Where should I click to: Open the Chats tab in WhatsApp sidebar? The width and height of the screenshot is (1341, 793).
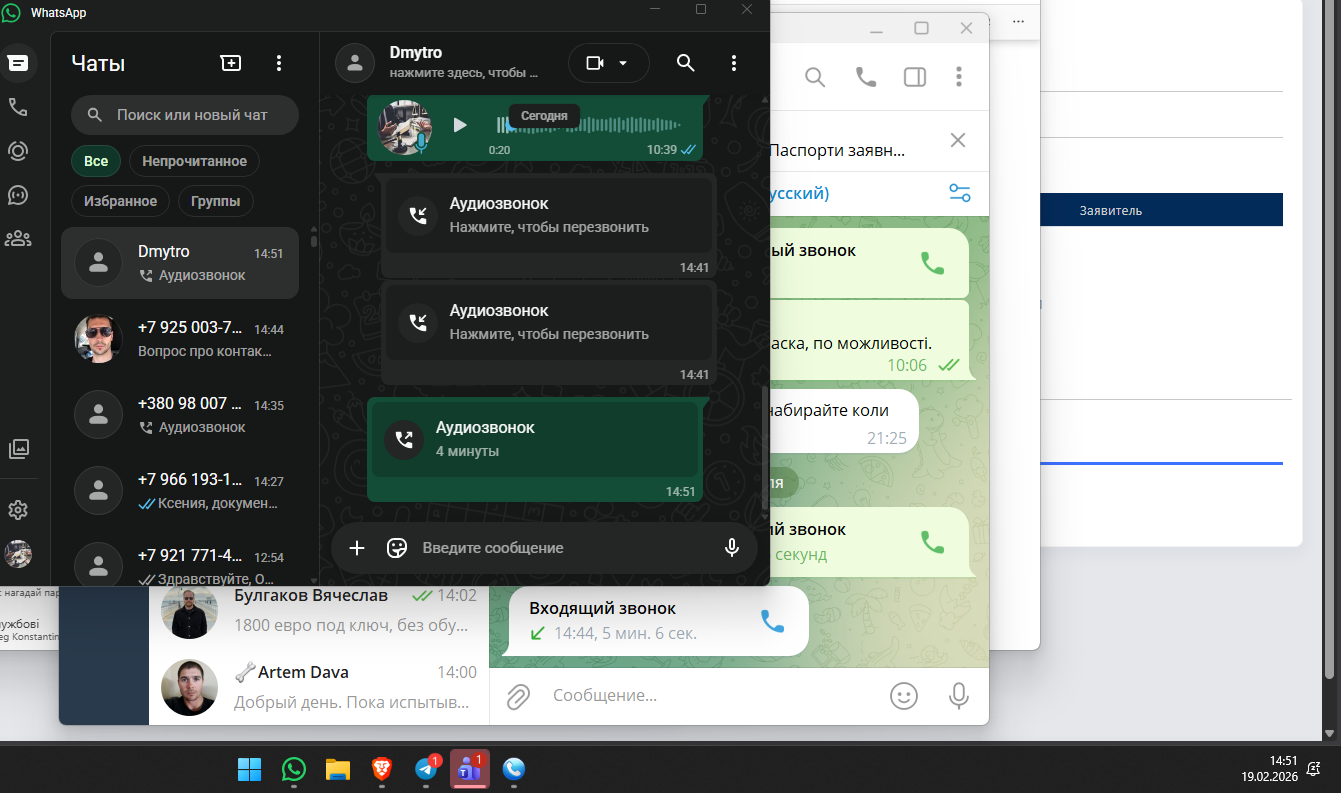tap(18, 63)
